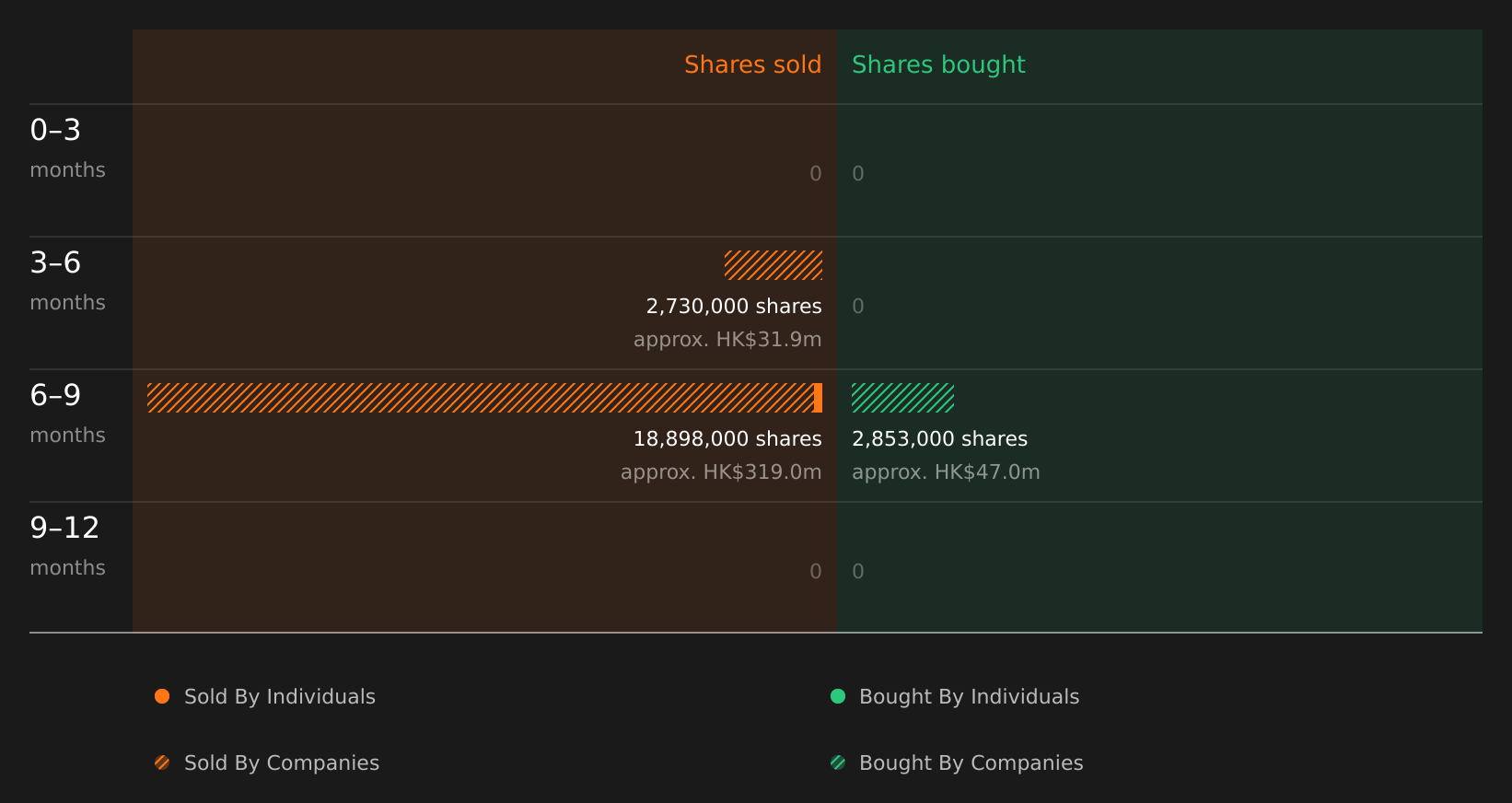
Task: Click the 6–9 months long orange hatched bar
Action: (x=481, y=398)
